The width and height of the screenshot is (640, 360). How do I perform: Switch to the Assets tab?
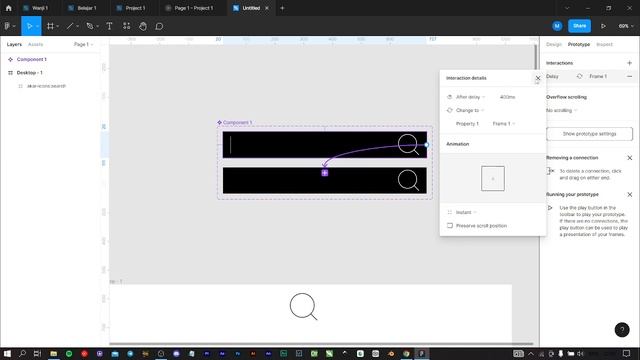coord(36,44)
